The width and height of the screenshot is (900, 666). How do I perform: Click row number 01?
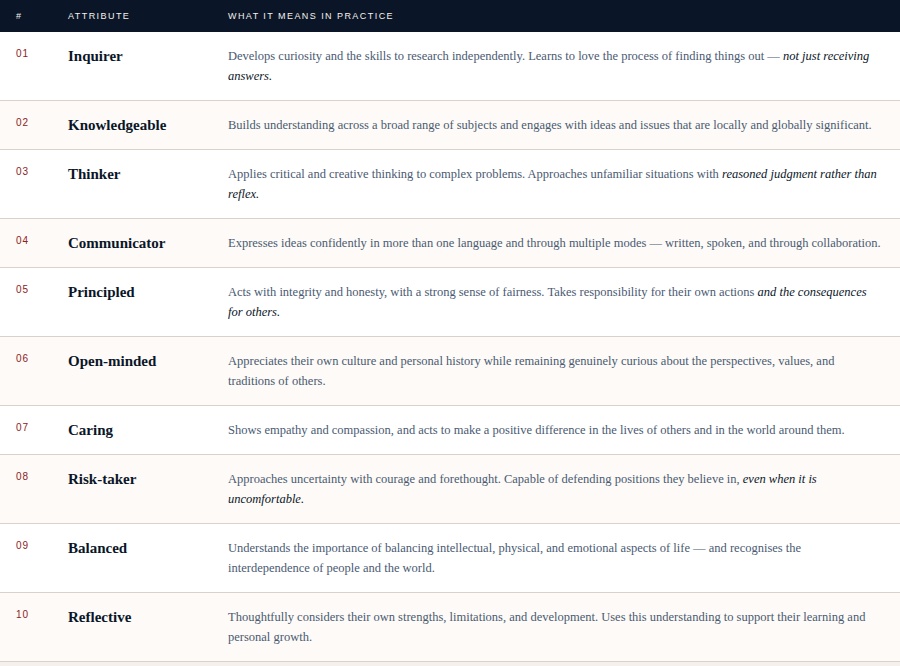coord(22,53)
